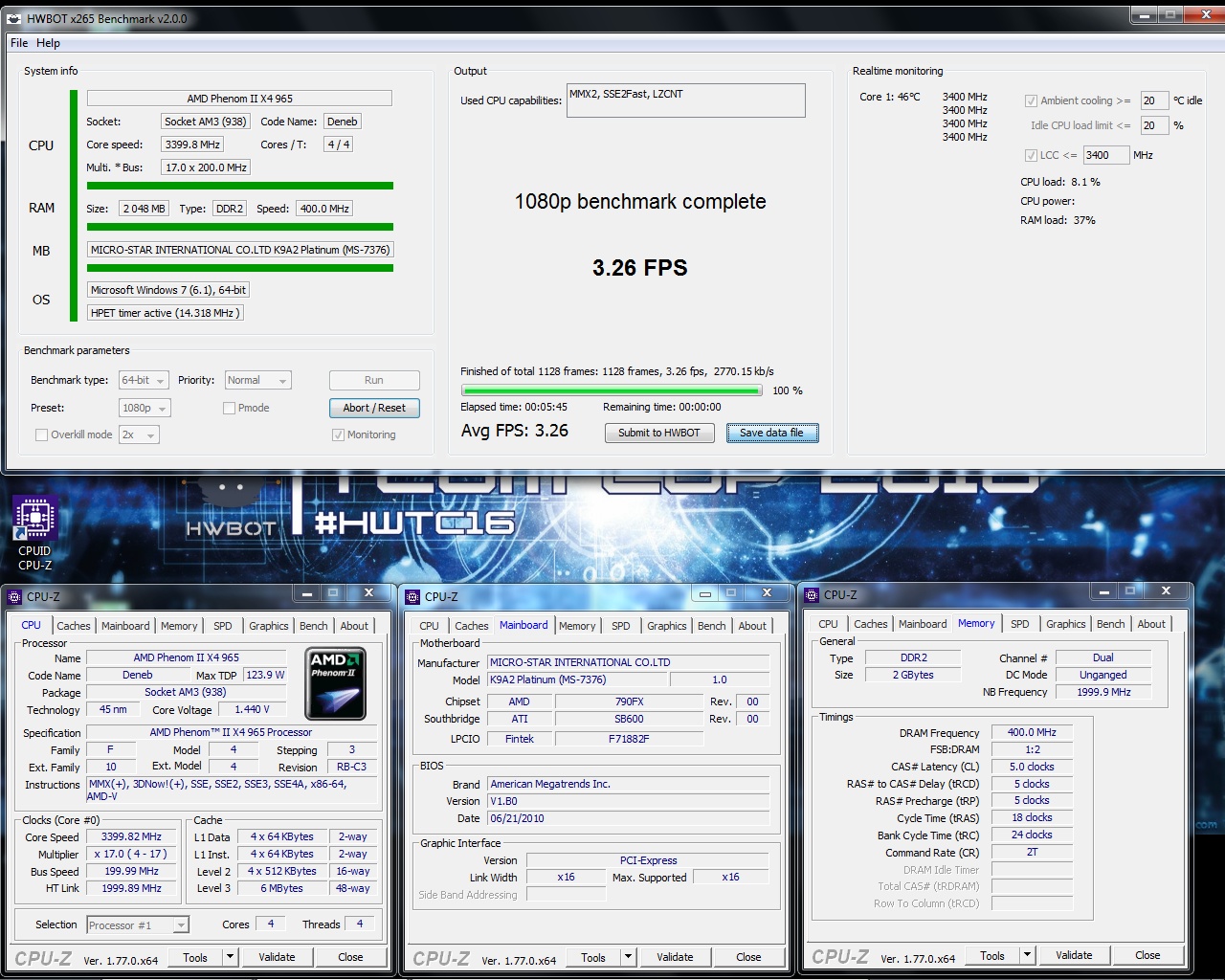Click Tools button in left CPU-Z window
Image resolution: width=1225 pixels, height=980 pixels.
click(x=195, y=957)
